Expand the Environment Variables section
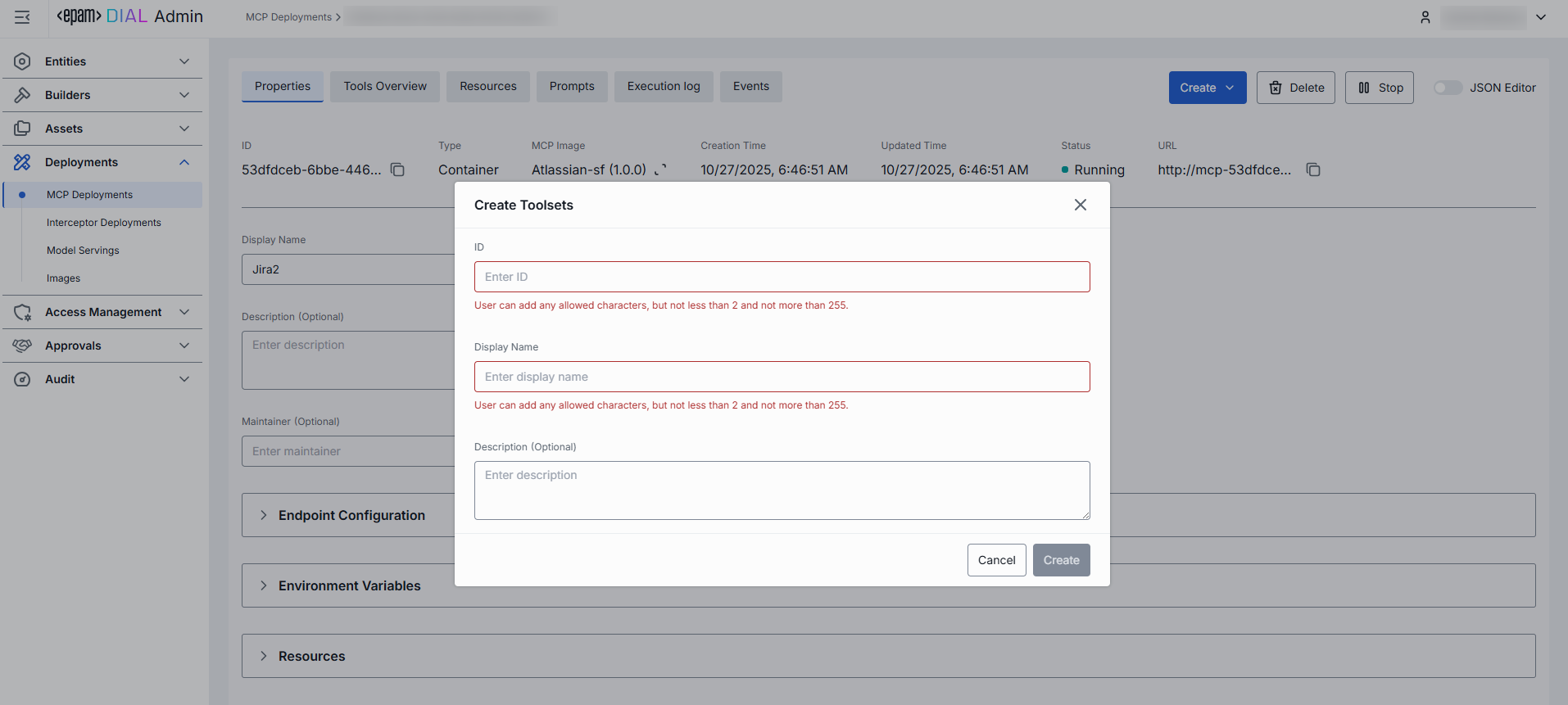Screen dimensions: 1568x705 pyautogui.click(x=263, y=585)
